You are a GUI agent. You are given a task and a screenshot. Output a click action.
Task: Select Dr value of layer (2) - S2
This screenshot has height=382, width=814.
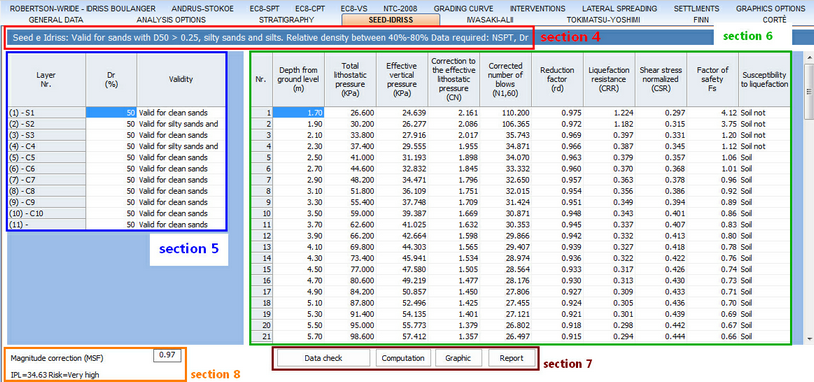111,124
